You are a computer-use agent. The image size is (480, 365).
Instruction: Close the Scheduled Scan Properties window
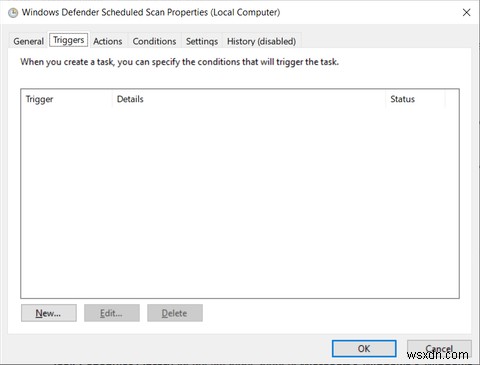[x=466, y=13]
